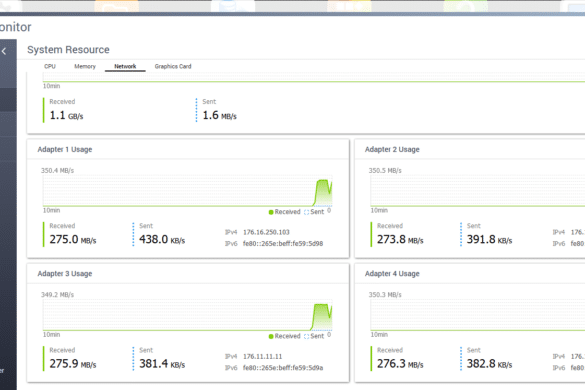This screenshot has height=390, width=585.
Task: Toggle Sent legend marker in Adapter 3 graph
Action: tap(306, 336)
